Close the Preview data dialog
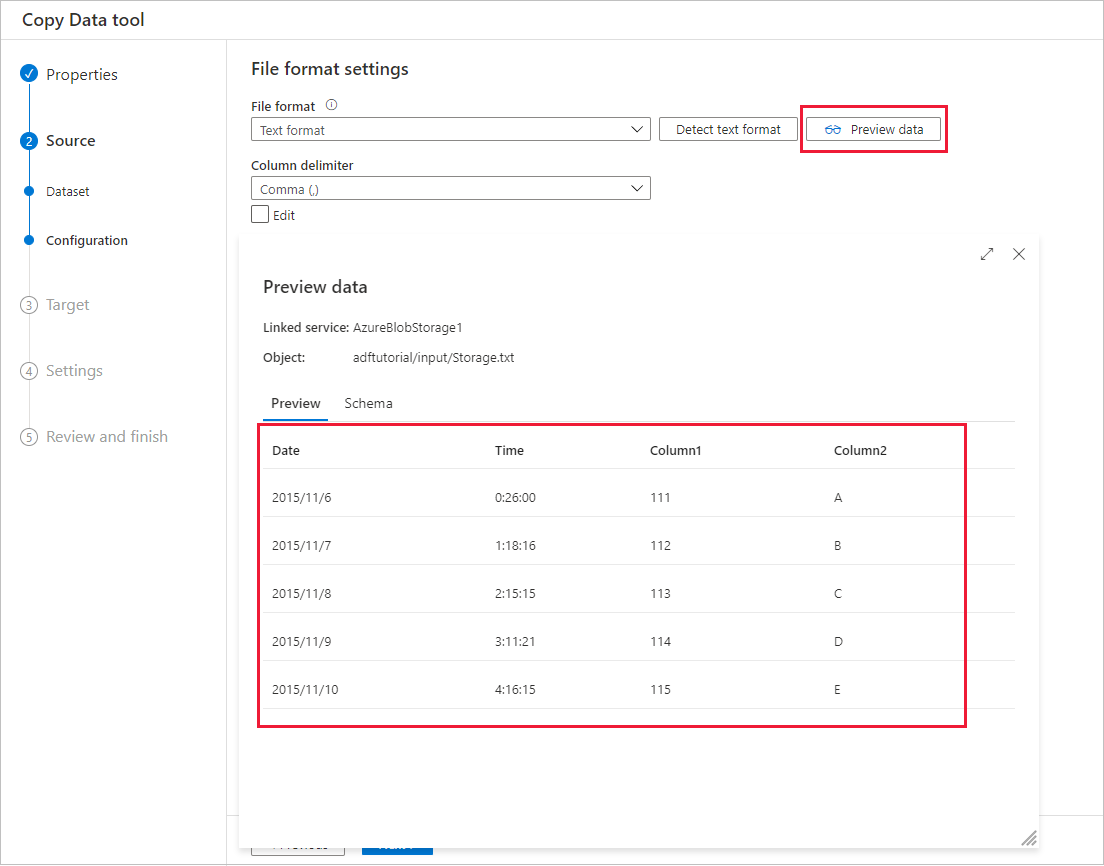This screenshot has height=866, width=1104. tap(1018, 254)
